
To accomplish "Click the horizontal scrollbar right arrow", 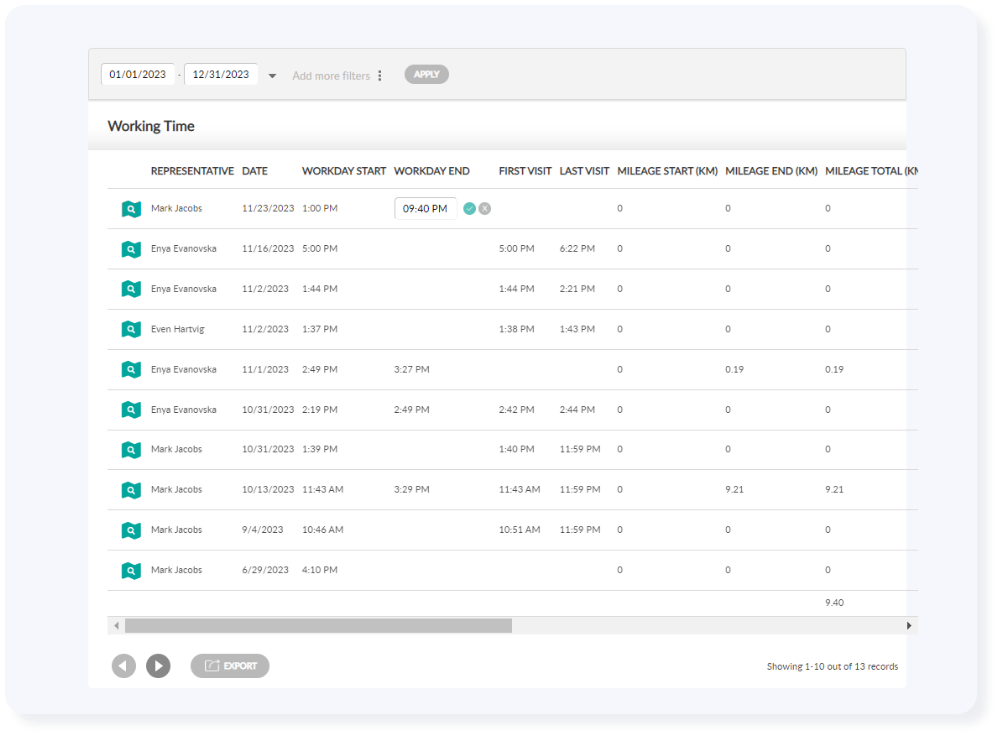I will coord(909,626).
